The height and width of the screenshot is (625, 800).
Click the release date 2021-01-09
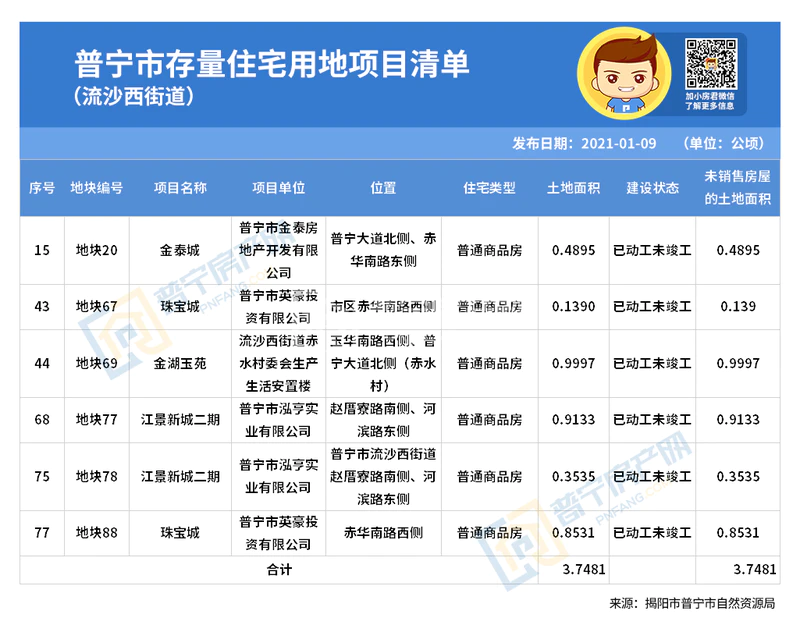click(618, 142)
